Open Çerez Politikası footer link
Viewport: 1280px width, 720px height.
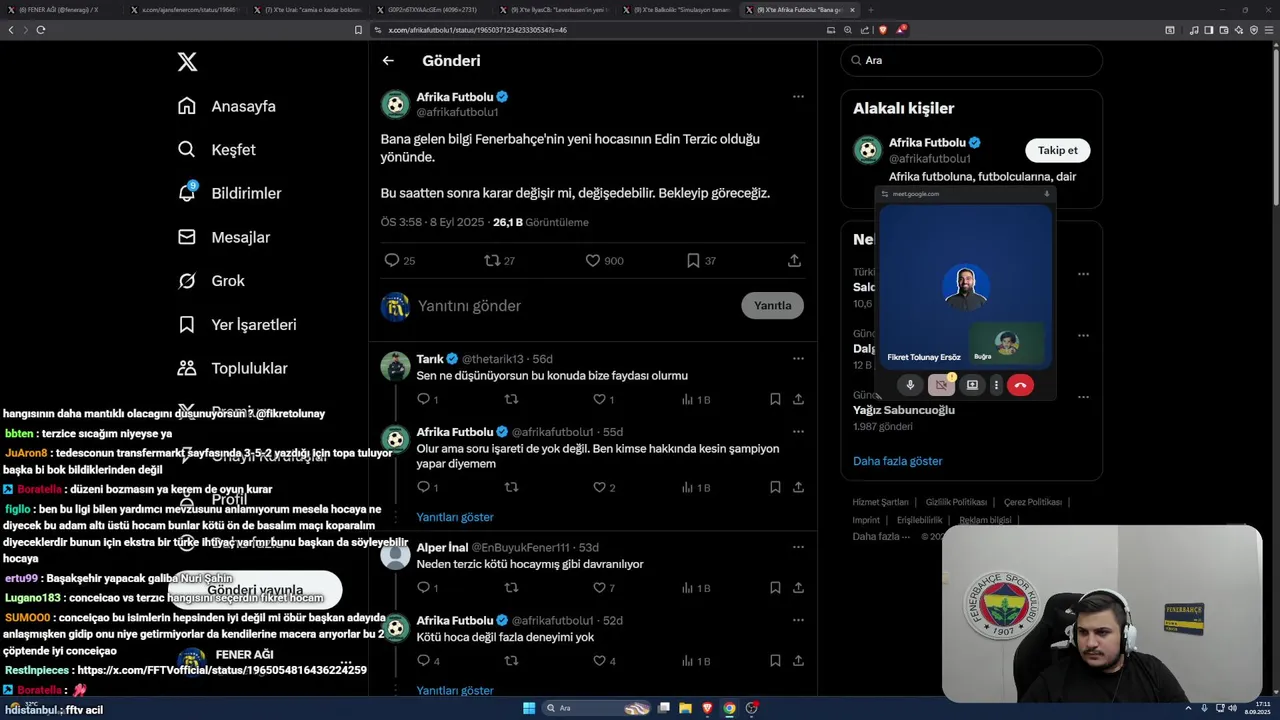[1033, 502]
